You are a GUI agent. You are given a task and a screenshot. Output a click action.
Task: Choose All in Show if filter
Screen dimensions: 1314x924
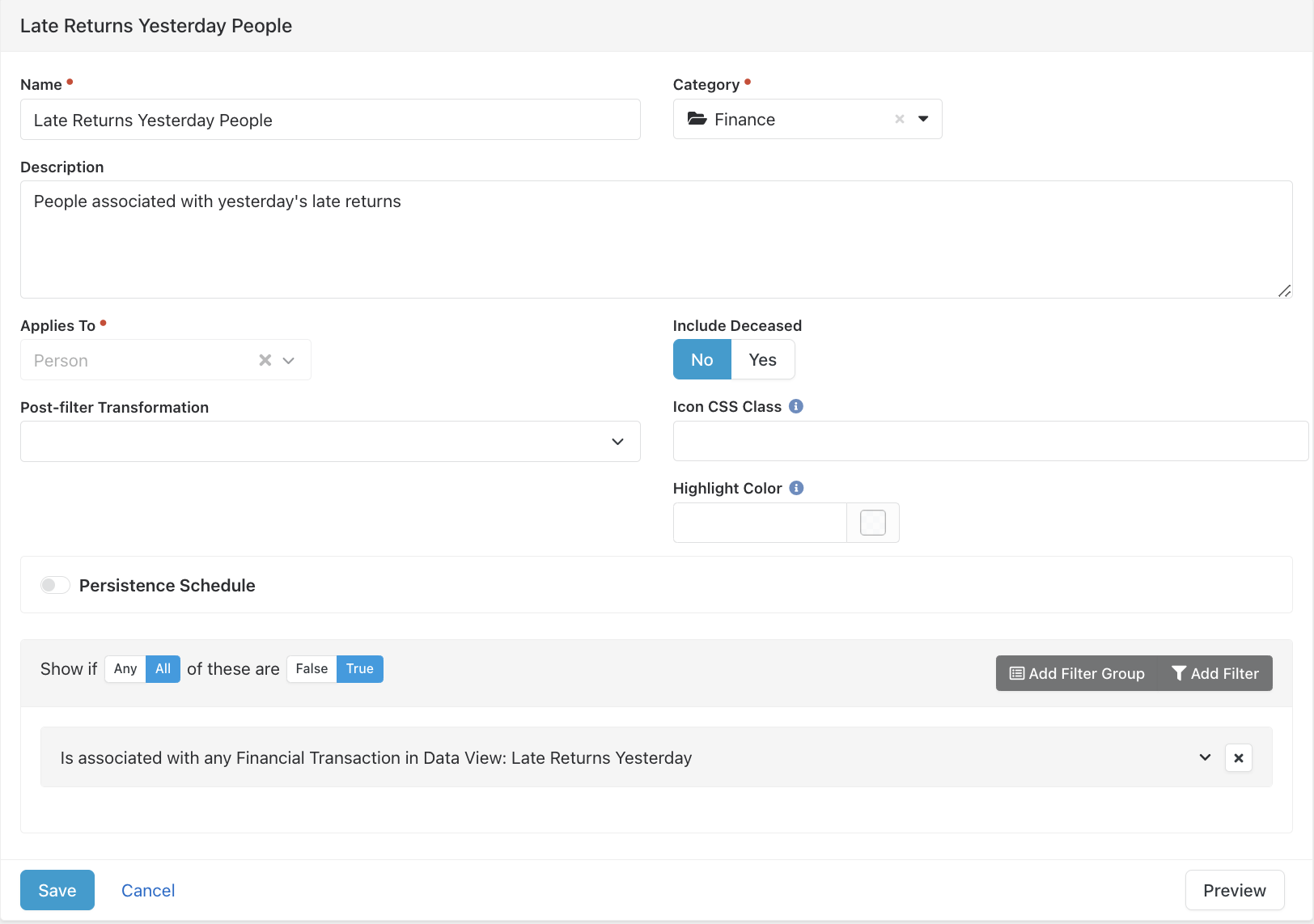[x=163, y=668]
